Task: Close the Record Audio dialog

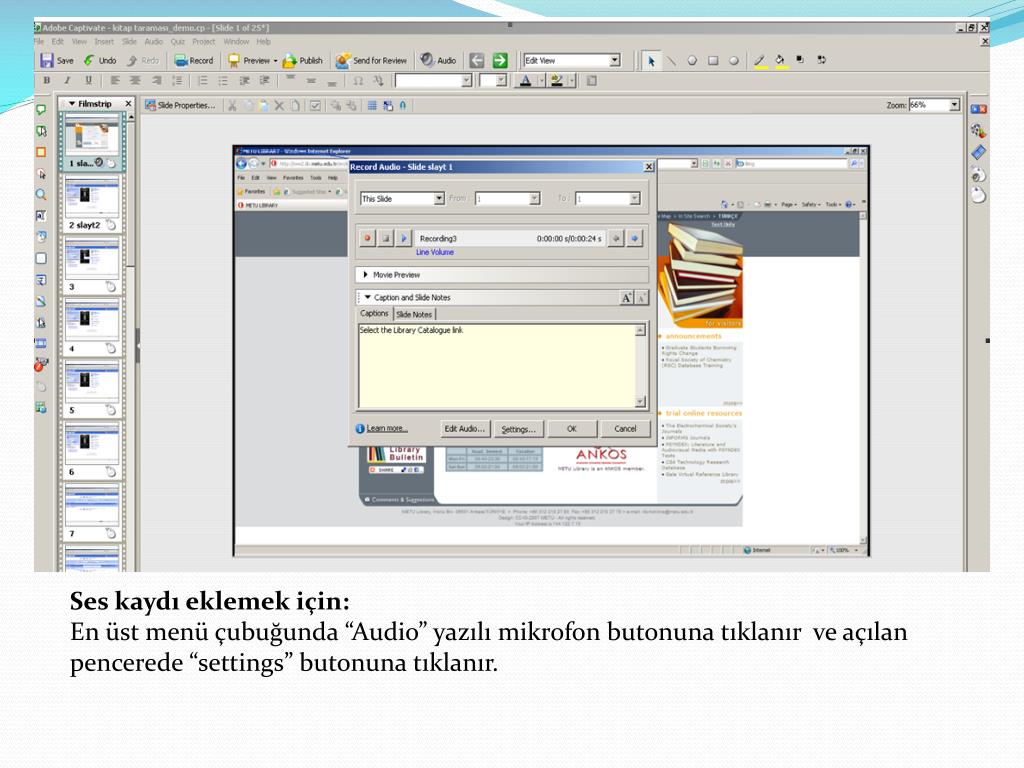Action: coord(648,167)
